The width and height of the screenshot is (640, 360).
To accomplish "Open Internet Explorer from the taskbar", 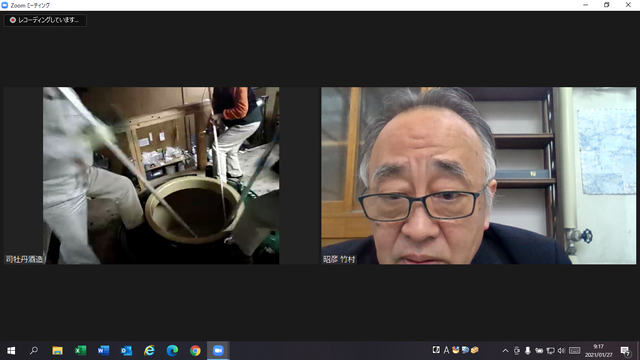I will [x=149, y=351].
